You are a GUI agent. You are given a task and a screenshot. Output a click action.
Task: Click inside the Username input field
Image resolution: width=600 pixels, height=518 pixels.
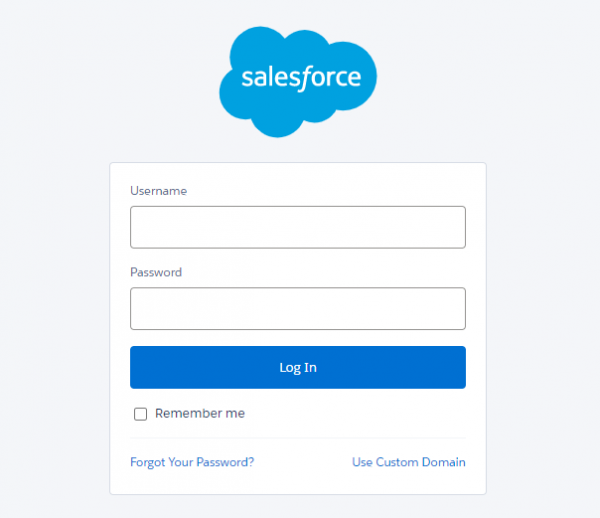pos(297,227)
